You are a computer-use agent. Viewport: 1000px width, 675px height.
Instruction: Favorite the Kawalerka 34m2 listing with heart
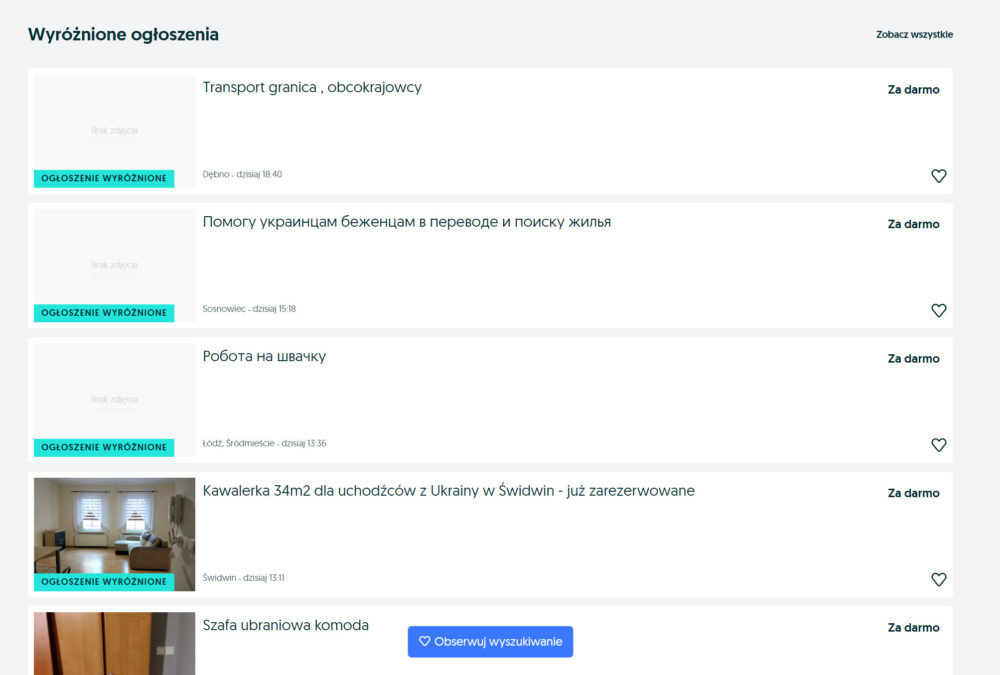[938, 579]
